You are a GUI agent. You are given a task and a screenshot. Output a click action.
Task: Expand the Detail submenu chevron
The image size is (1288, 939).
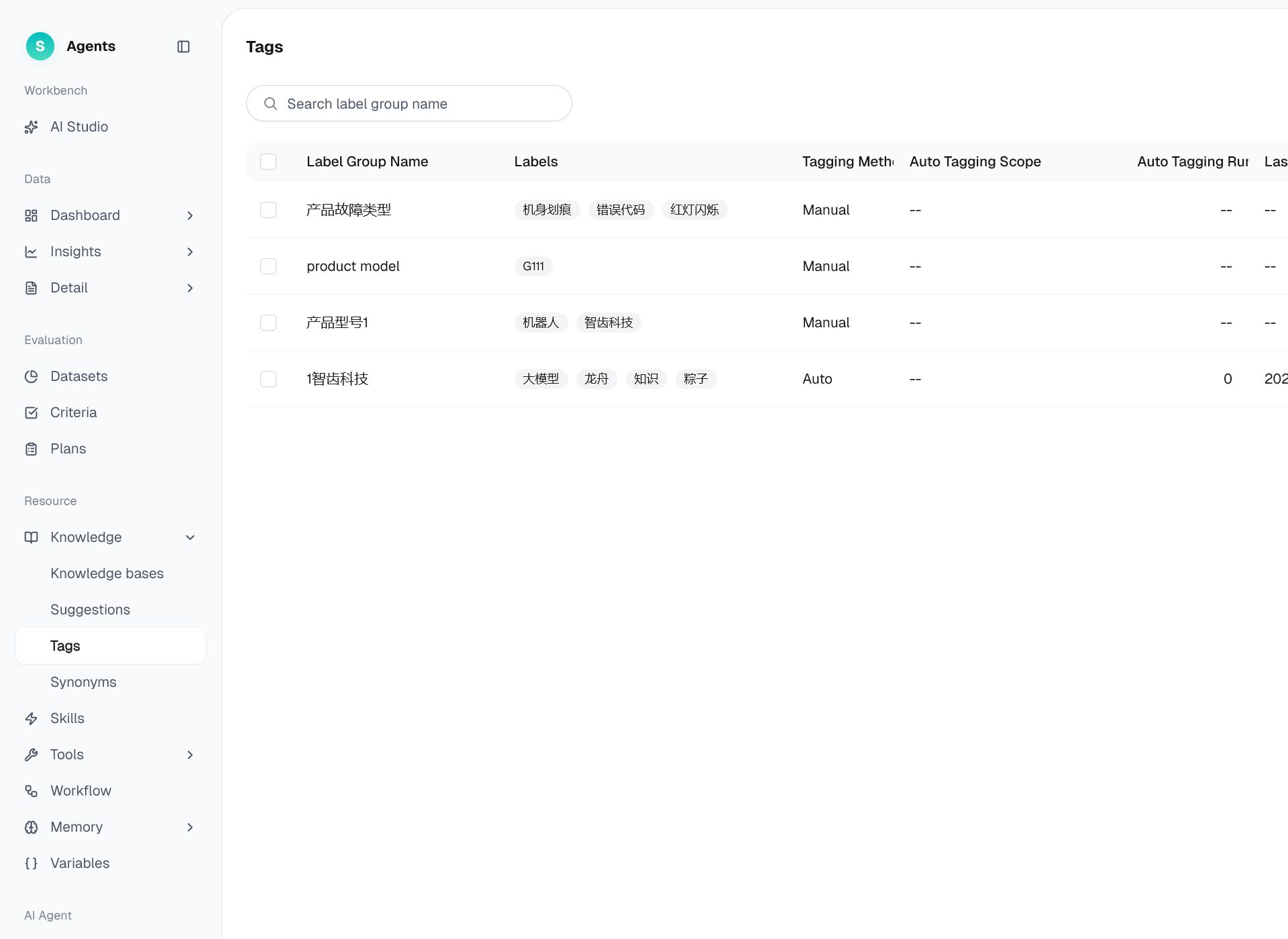(x=190, y=288)
